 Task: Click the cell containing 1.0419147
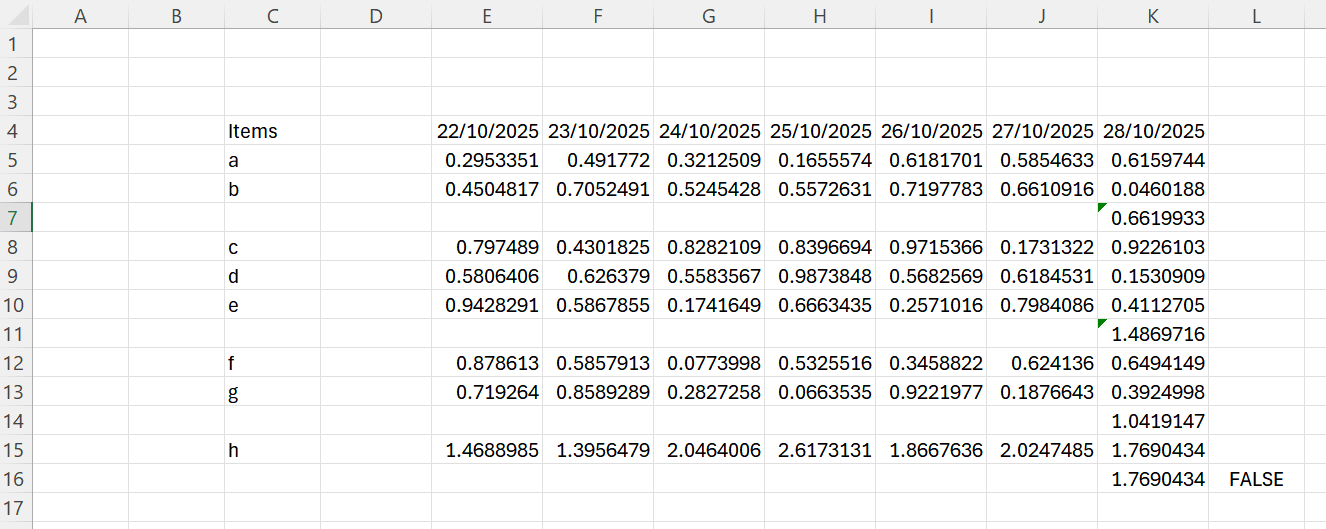(x=1153, y=422)
